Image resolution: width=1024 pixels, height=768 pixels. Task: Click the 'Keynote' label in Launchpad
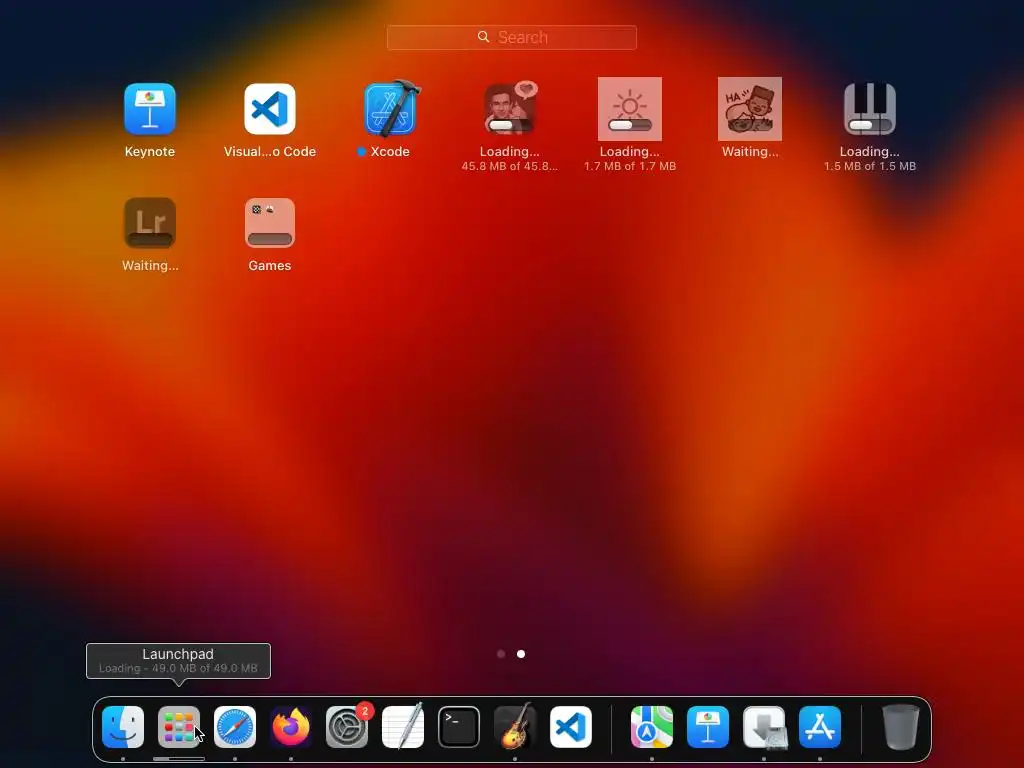coord(150,152)
